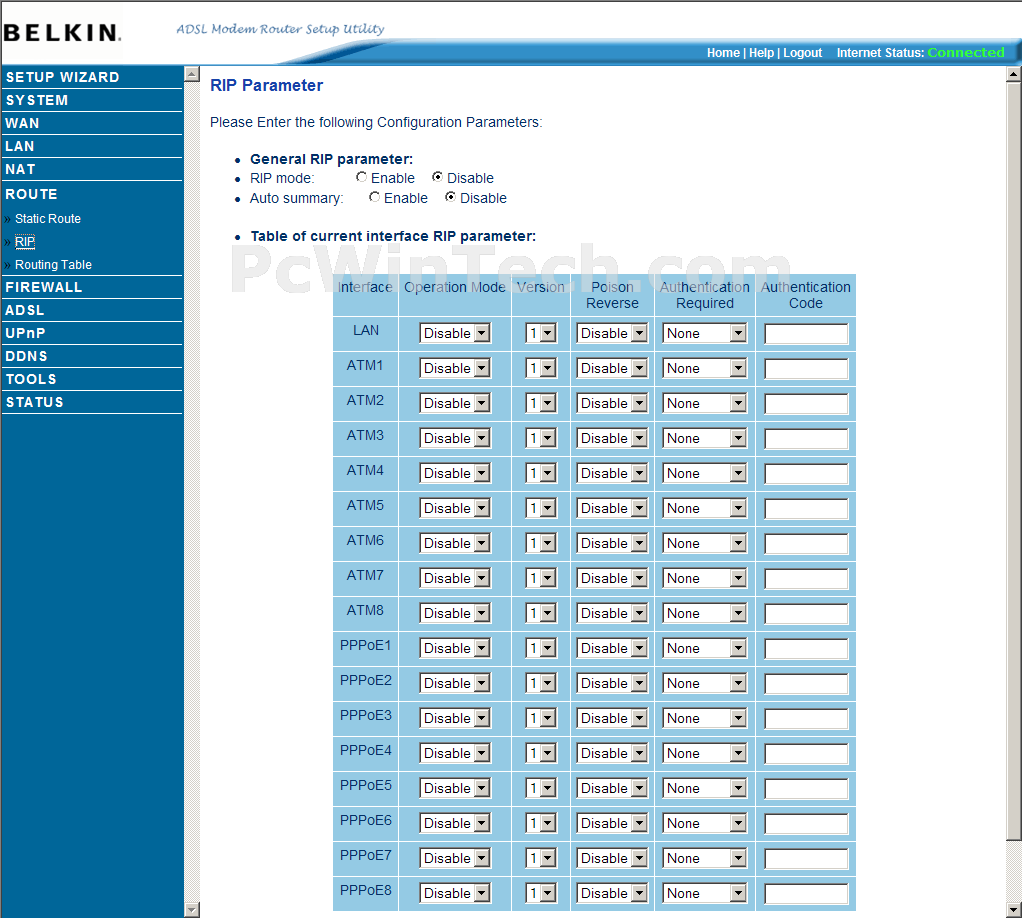The image size is (1022, 918).
Task: Click sidebar scrollbar down arrow
Action: coord(192,910)
